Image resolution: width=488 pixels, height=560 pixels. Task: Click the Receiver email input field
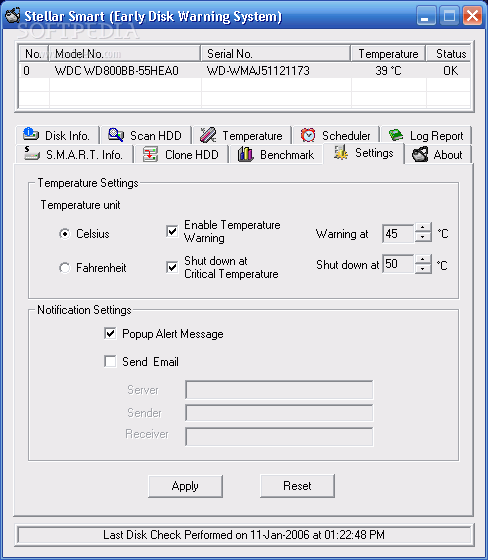coord(279,436)
